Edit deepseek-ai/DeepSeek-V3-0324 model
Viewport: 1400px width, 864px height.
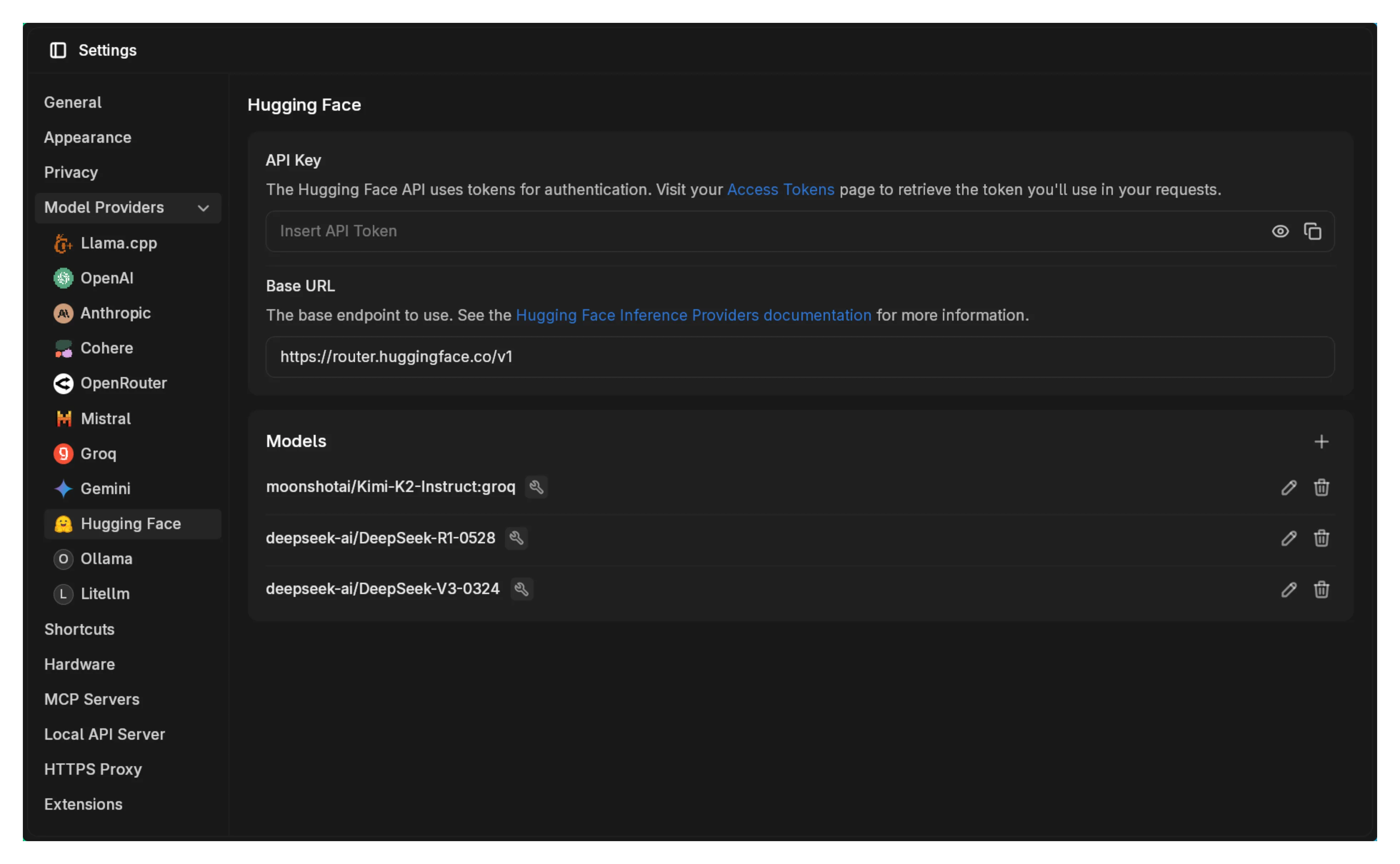(1289, 589)
